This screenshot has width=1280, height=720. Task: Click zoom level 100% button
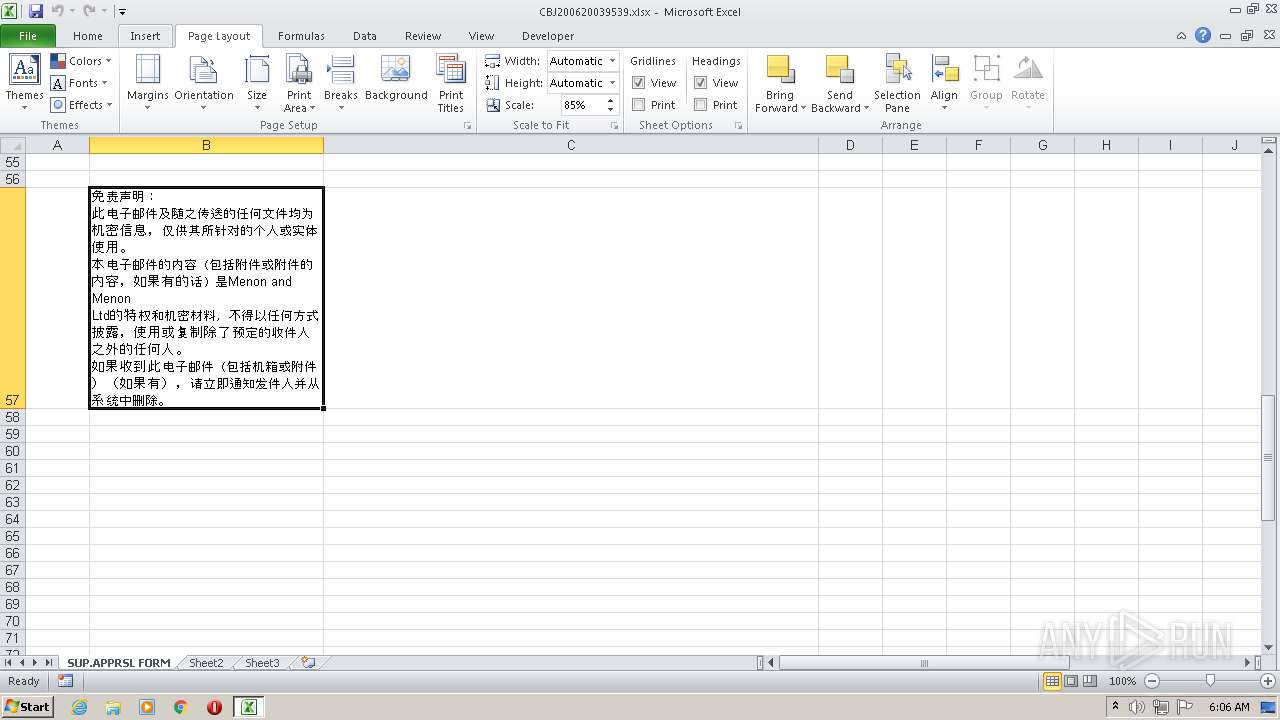[1122, 681]
